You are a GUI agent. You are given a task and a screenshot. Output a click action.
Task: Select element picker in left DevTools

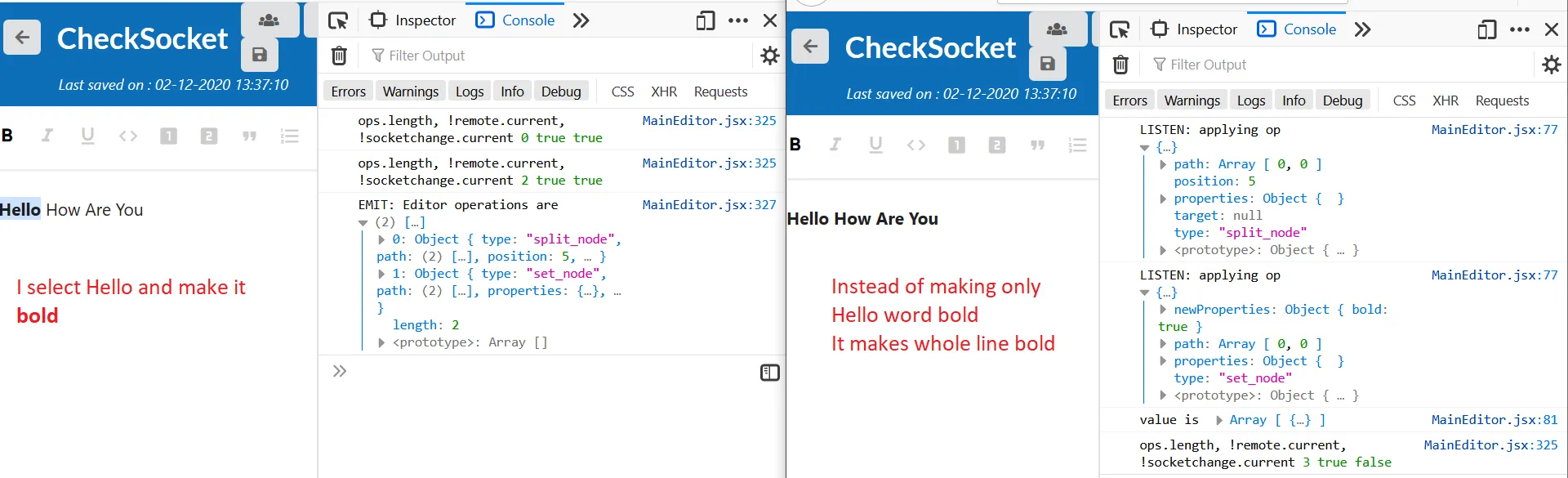[338, 20]
